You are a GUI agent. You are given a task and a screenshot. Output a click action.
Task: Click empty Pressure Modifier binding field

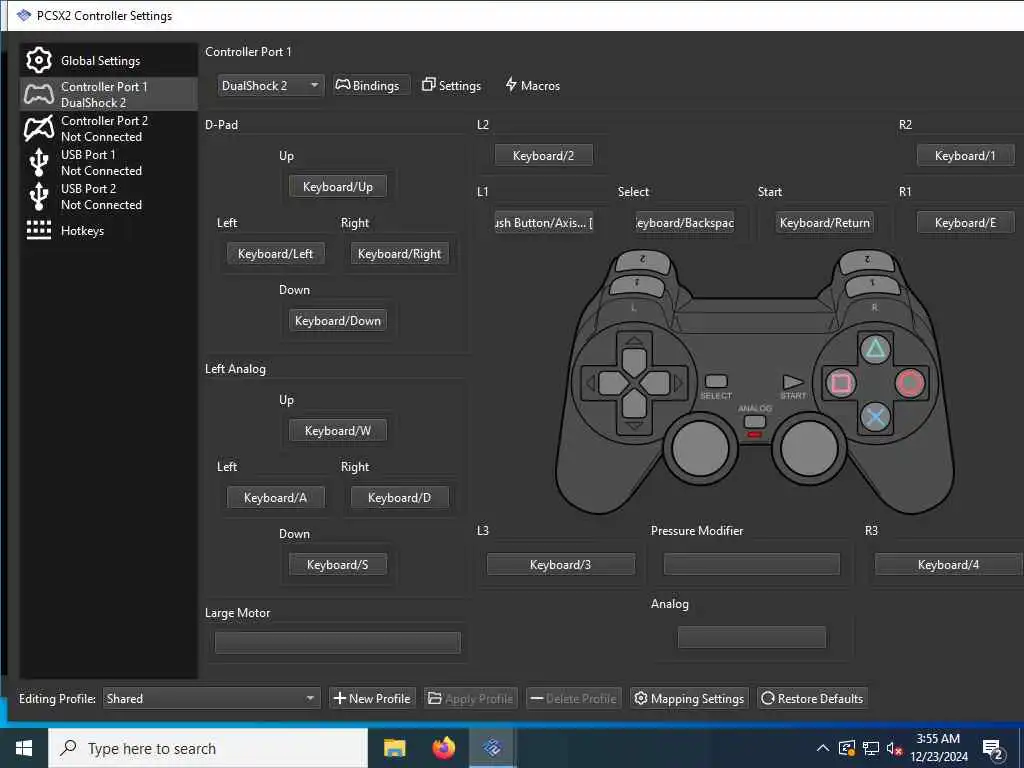click(x=752, y=564)
